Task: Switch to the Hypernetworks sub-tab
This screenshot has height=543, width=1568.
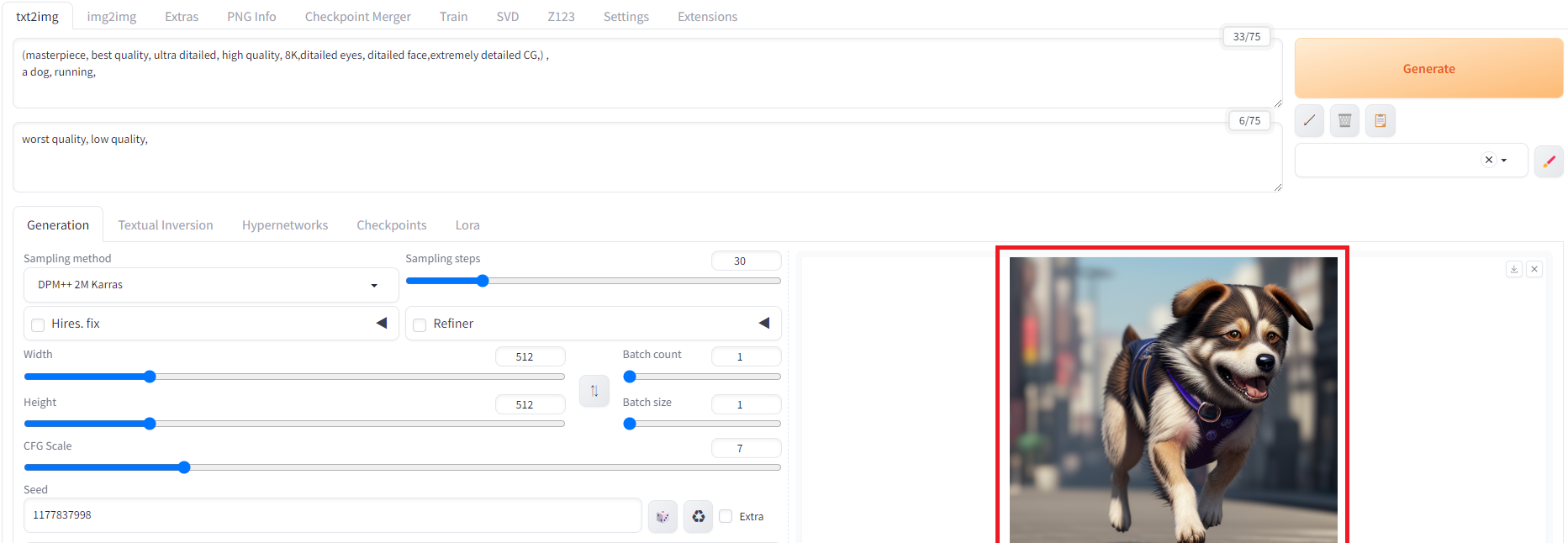Action: pyautogui.click(x=285, y=225)
